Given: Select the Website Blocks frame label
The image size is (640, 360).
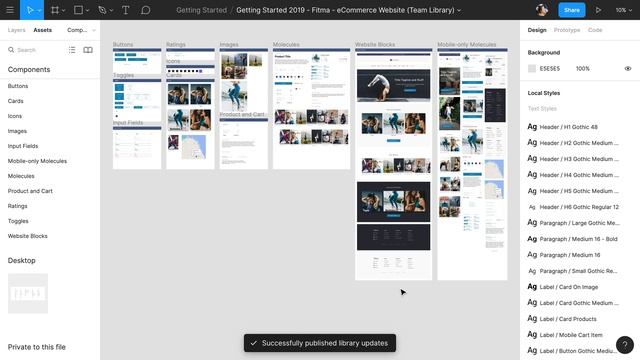Looking at the screenshot, I should click(375, 44).
